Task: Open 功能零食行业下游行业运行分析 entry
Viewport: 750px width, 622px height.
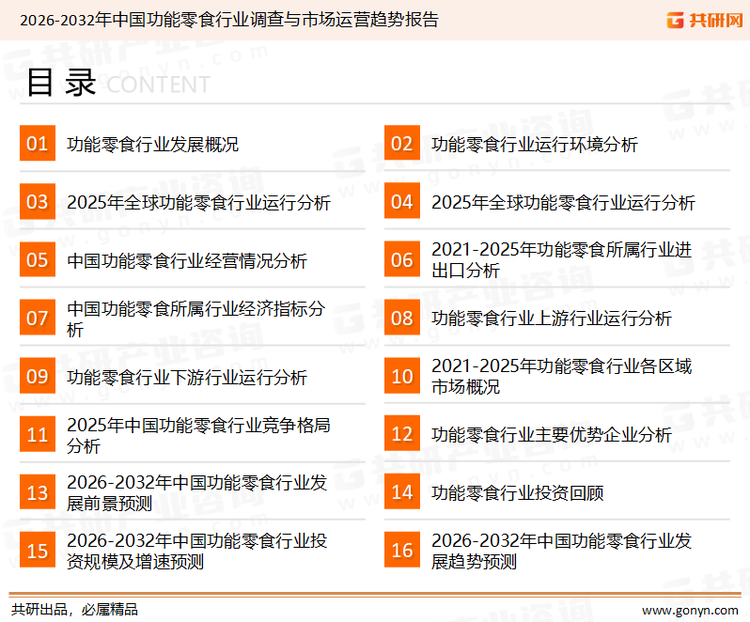Action: pos(187,376)
